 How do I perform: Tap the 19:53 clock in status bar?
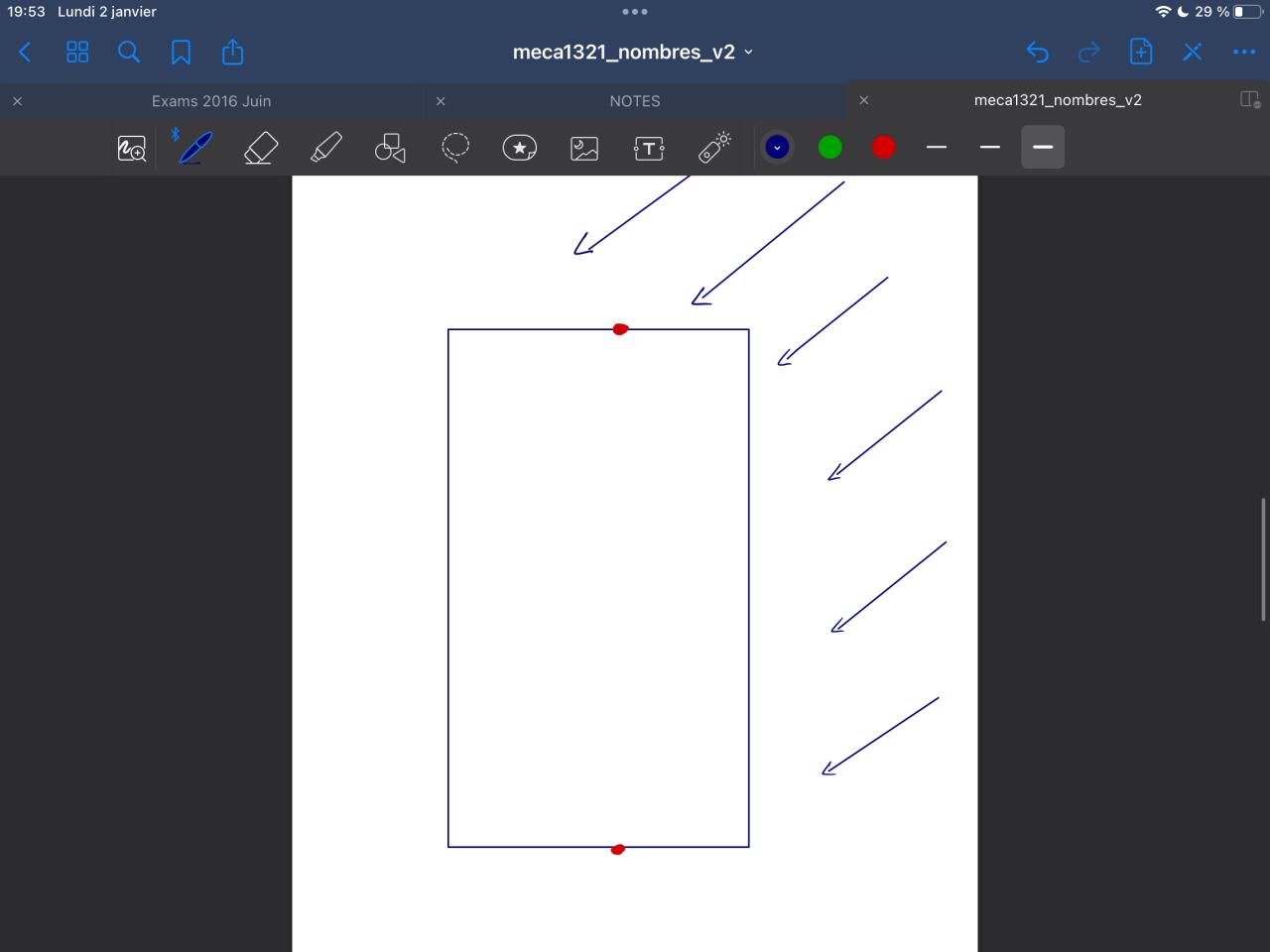26,12
